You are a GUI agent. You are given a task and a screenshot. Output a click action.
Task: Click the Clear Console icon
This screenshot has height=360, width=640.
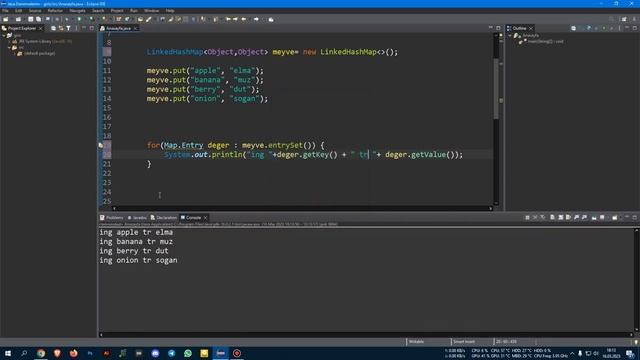552,218
